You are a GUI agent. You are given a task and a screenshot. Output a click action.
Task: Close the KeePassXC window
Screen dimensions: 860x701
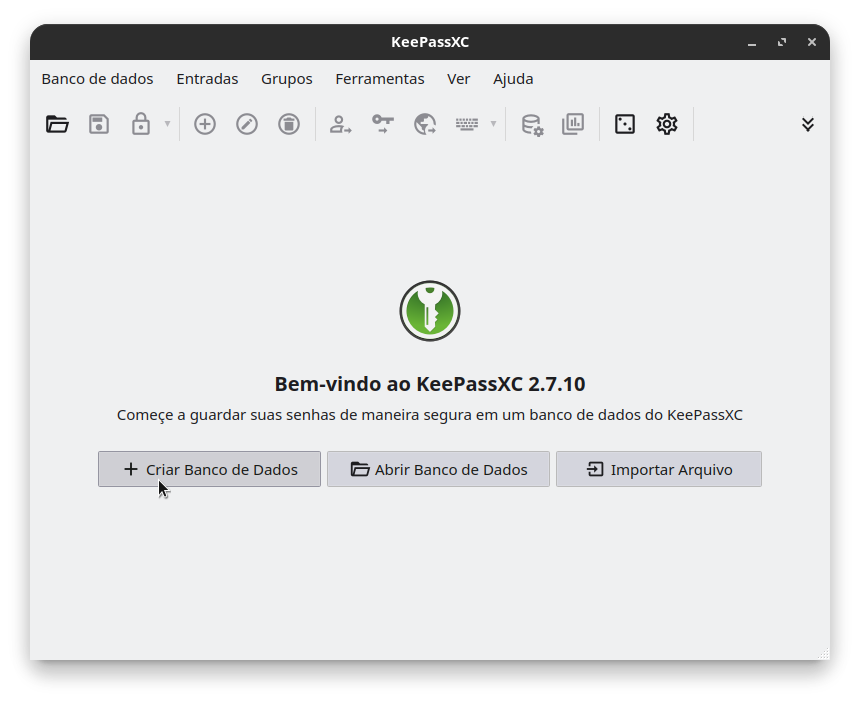(812, 42)
